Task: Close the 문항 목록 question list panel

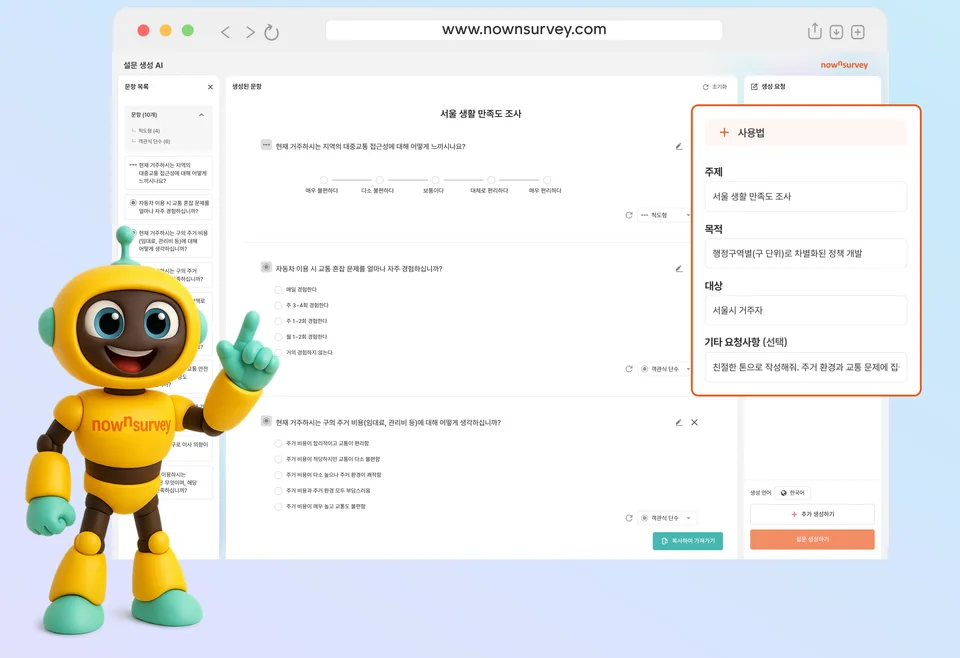Action: (x=210, y=87)
